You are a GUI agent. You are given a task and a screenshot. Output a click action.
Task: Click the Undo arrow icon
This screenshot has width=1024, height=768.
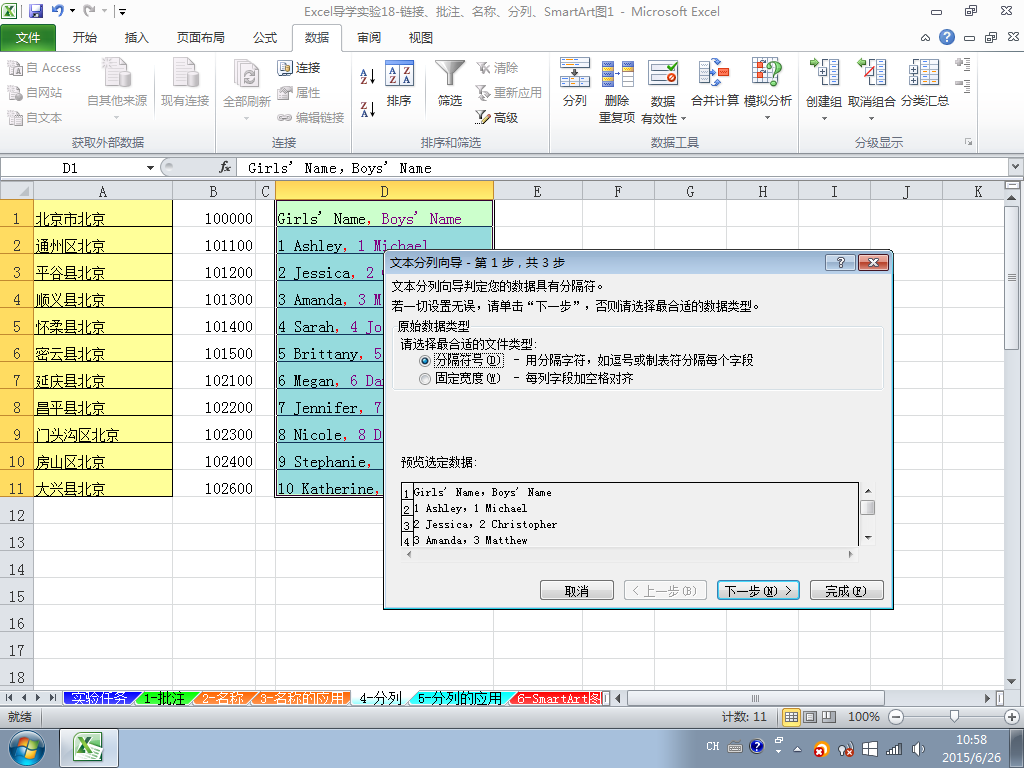tap(57, 11)
